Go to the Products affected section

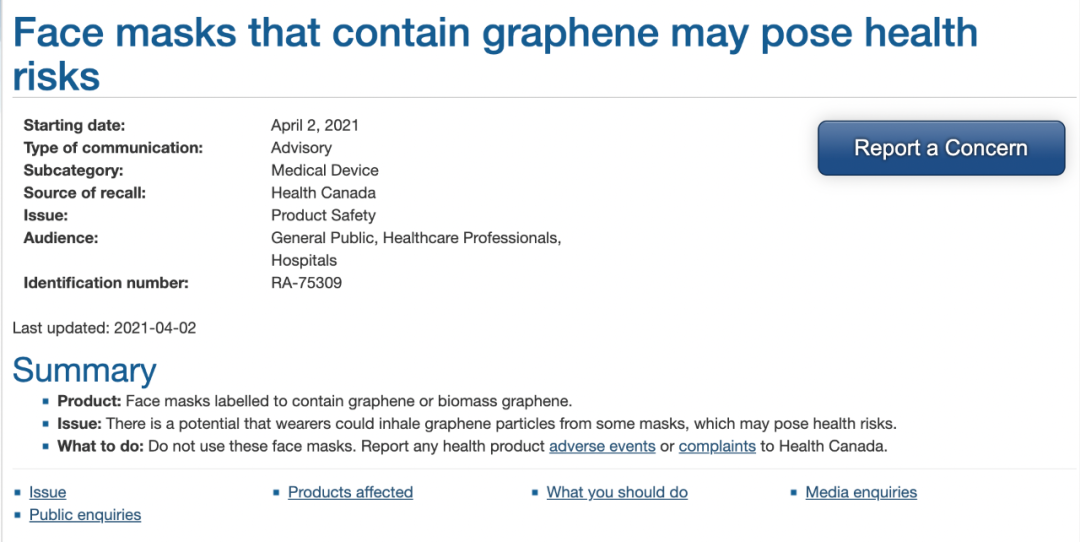point(350,492)
